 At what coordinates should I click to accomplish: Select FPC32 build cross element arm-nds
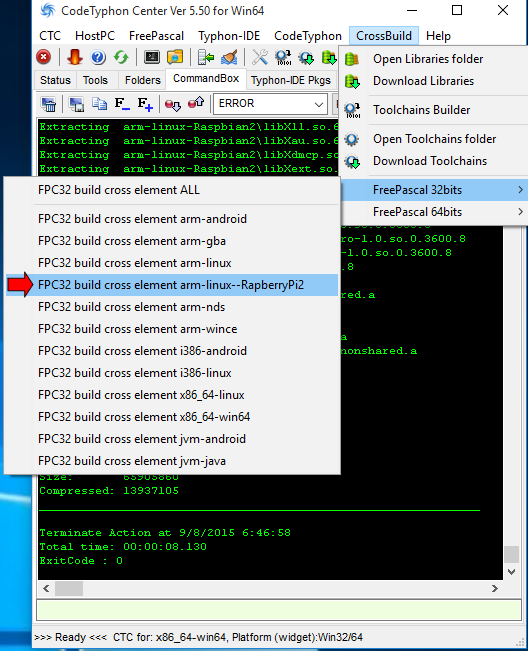172,307
